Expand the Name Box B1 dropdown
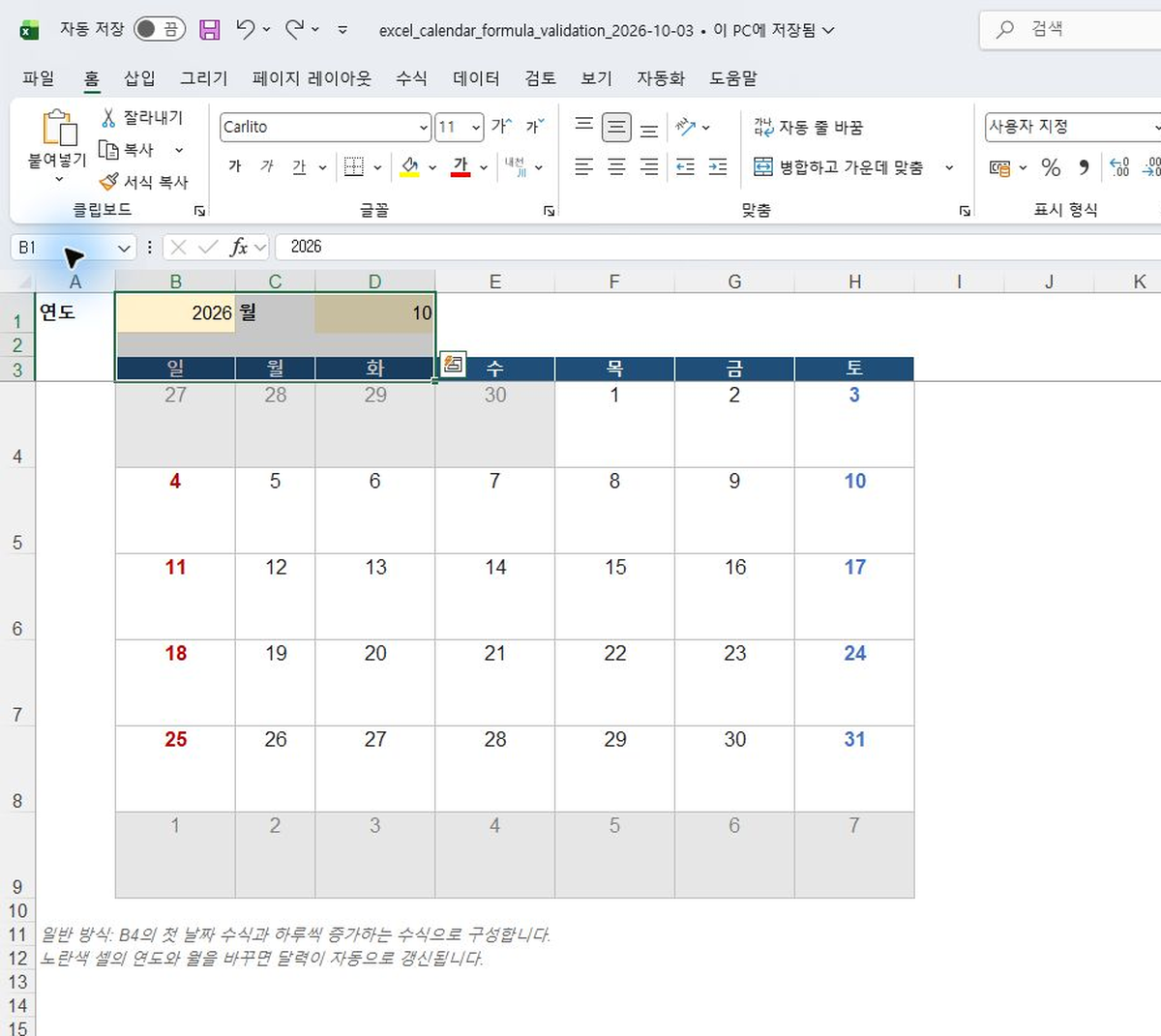This screenshot has width=1161, height=1036. coord(124,248)
